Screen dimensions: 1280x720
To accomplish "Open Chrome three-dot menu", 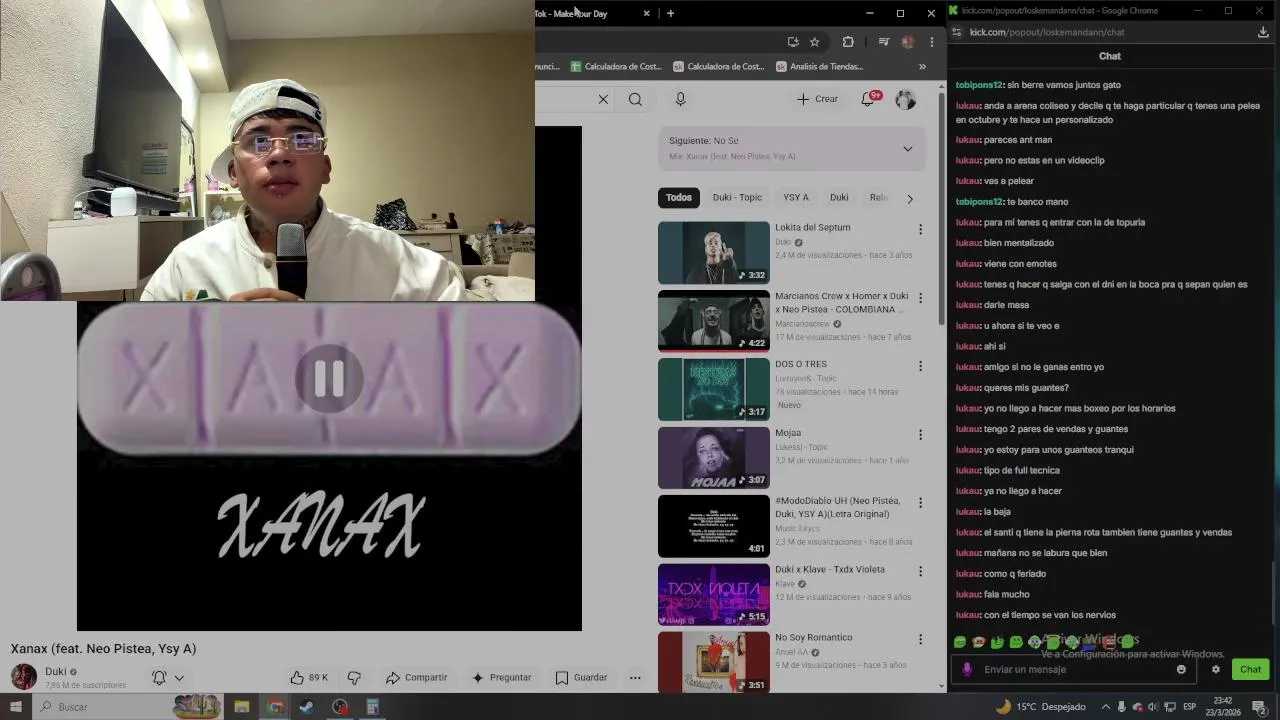I will [x=931, y=42].
